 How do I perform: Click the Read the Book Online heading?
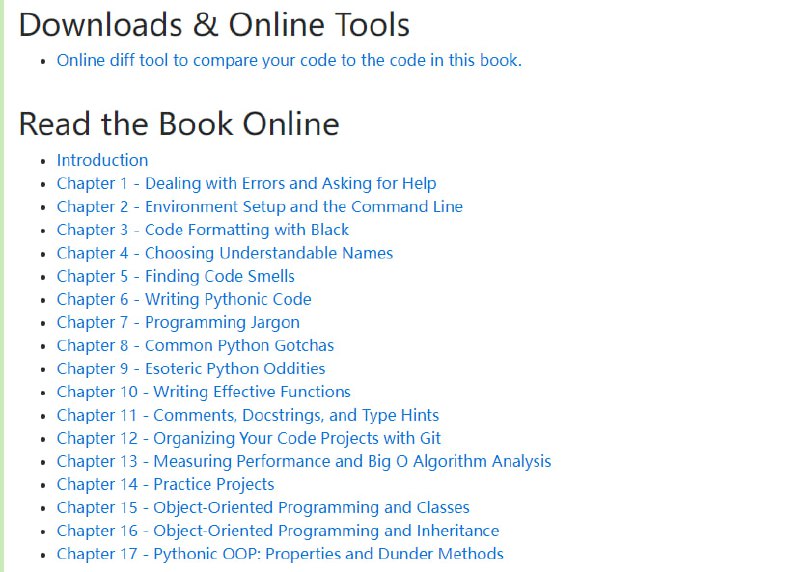179,124
